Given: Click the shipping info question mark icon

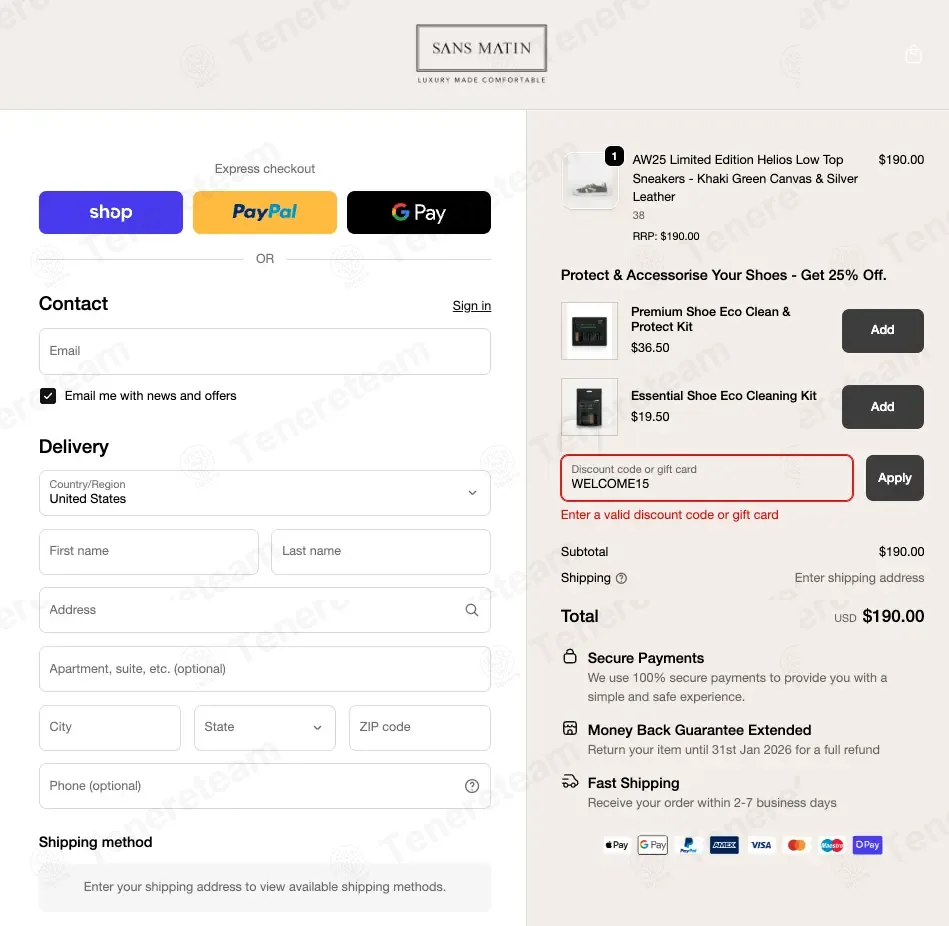Looking at the screenshot, I should [x=621, y=578].
